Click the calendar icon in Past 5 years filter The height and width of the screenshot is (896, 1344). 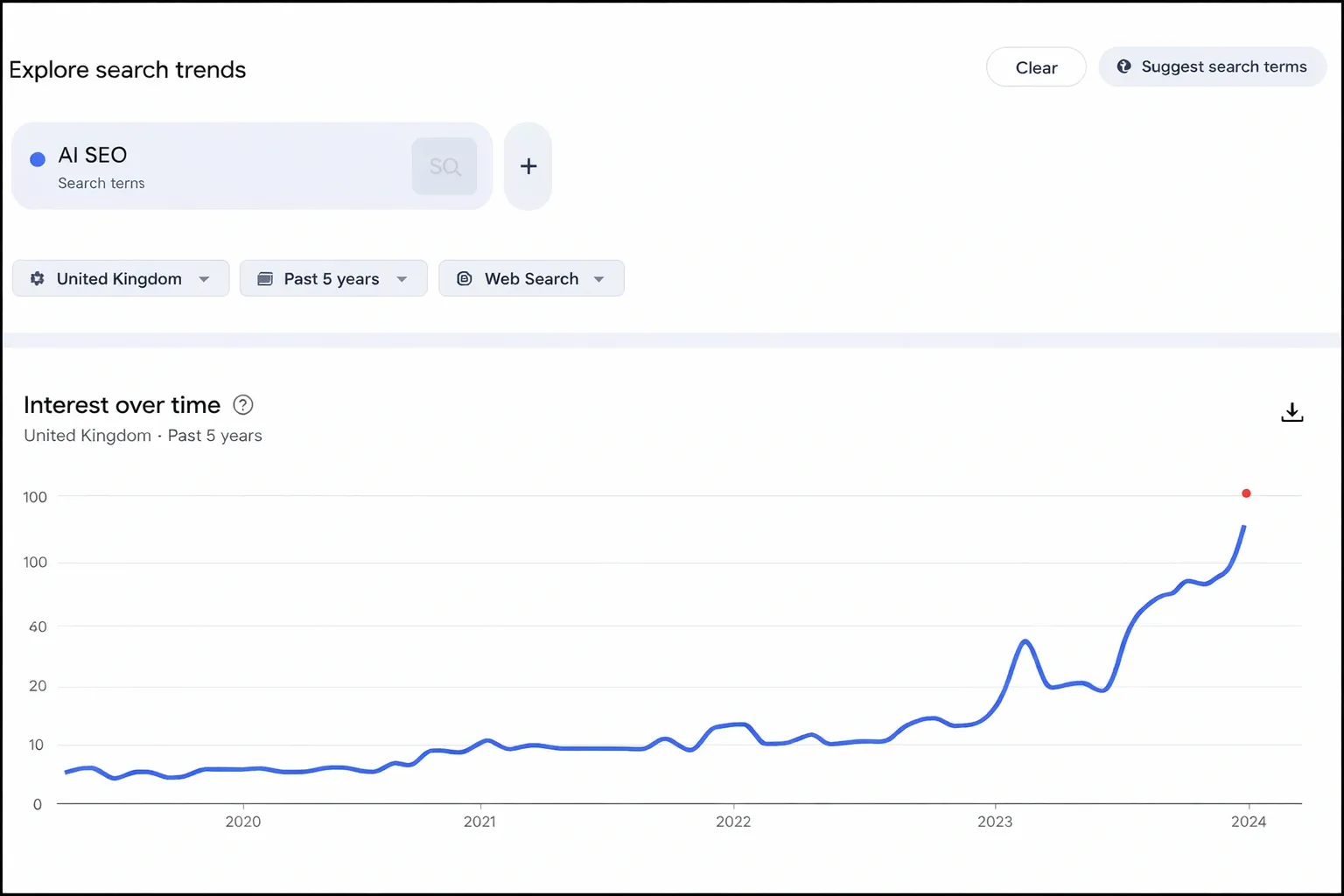tap(265, 278)
